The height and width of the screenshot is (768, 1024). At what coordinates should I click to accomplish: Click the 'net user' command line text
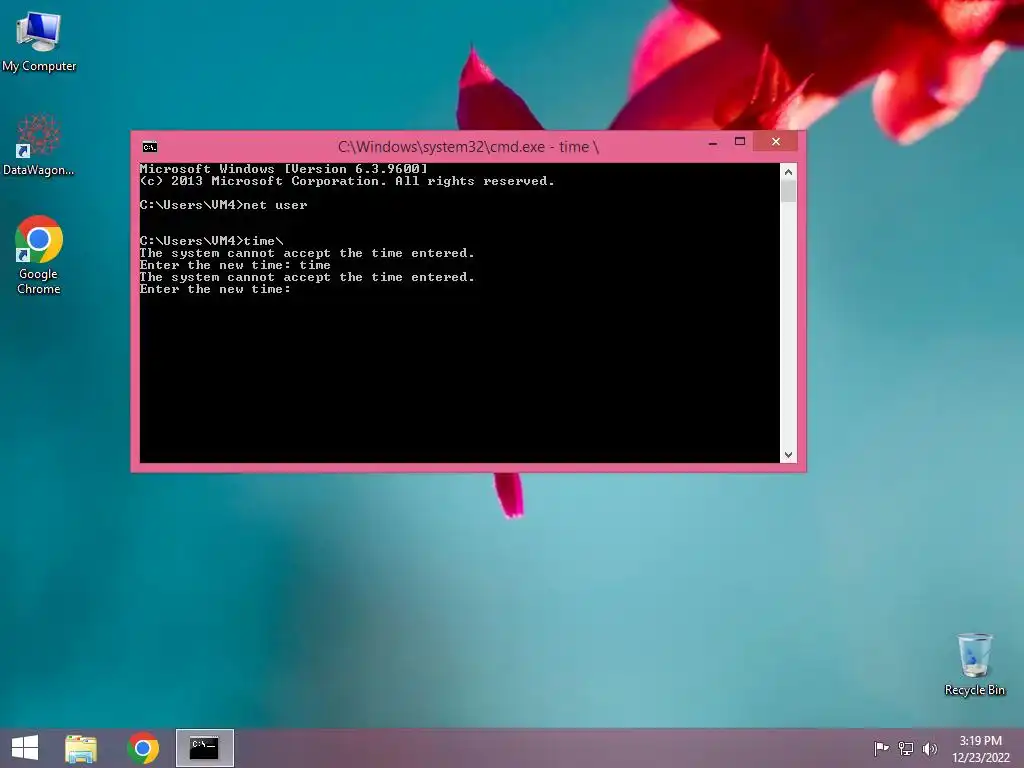275,205
